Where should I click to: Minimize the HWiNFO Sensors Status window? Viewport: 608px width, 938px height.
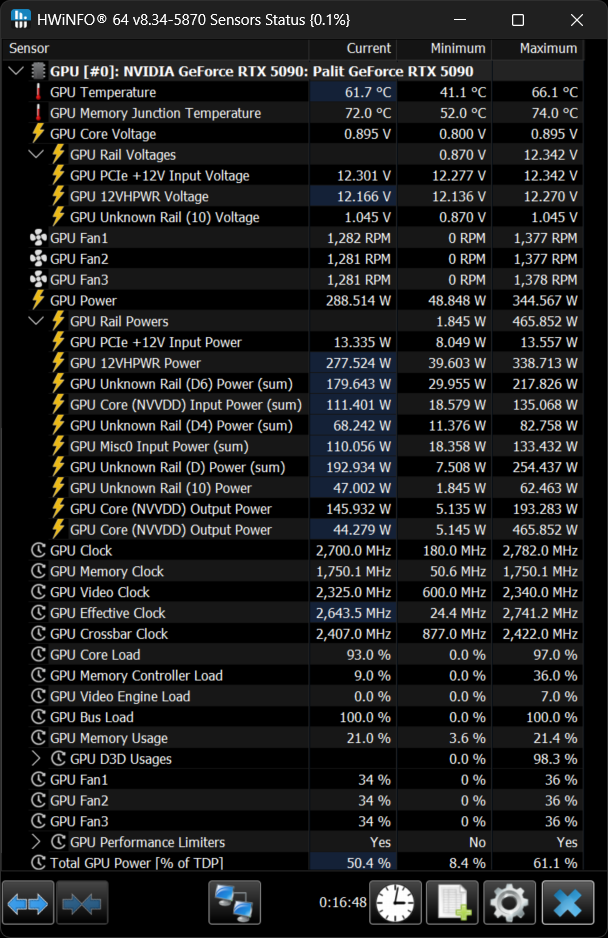tap(460, 20)
